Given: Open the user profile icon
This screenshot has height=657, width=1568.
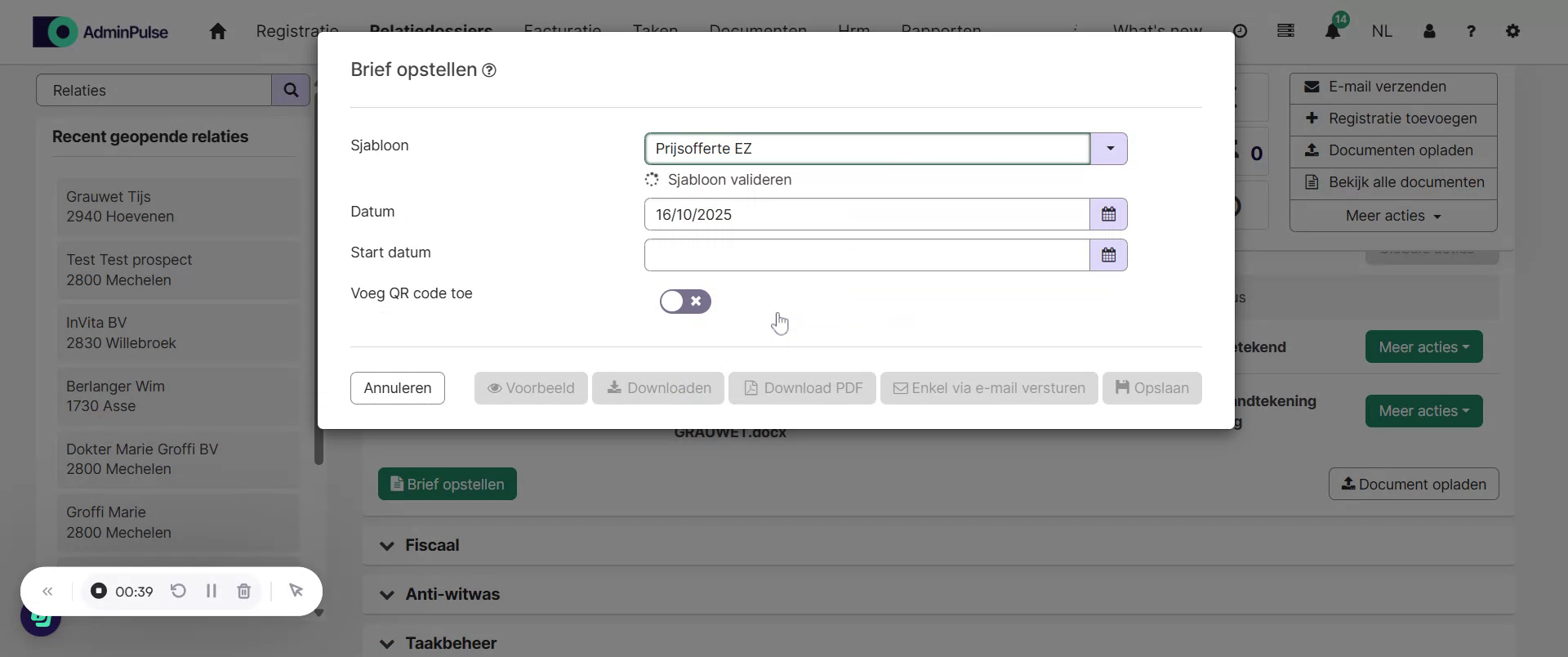Looking at the screenshot, I should click(x=1429, y=31).
